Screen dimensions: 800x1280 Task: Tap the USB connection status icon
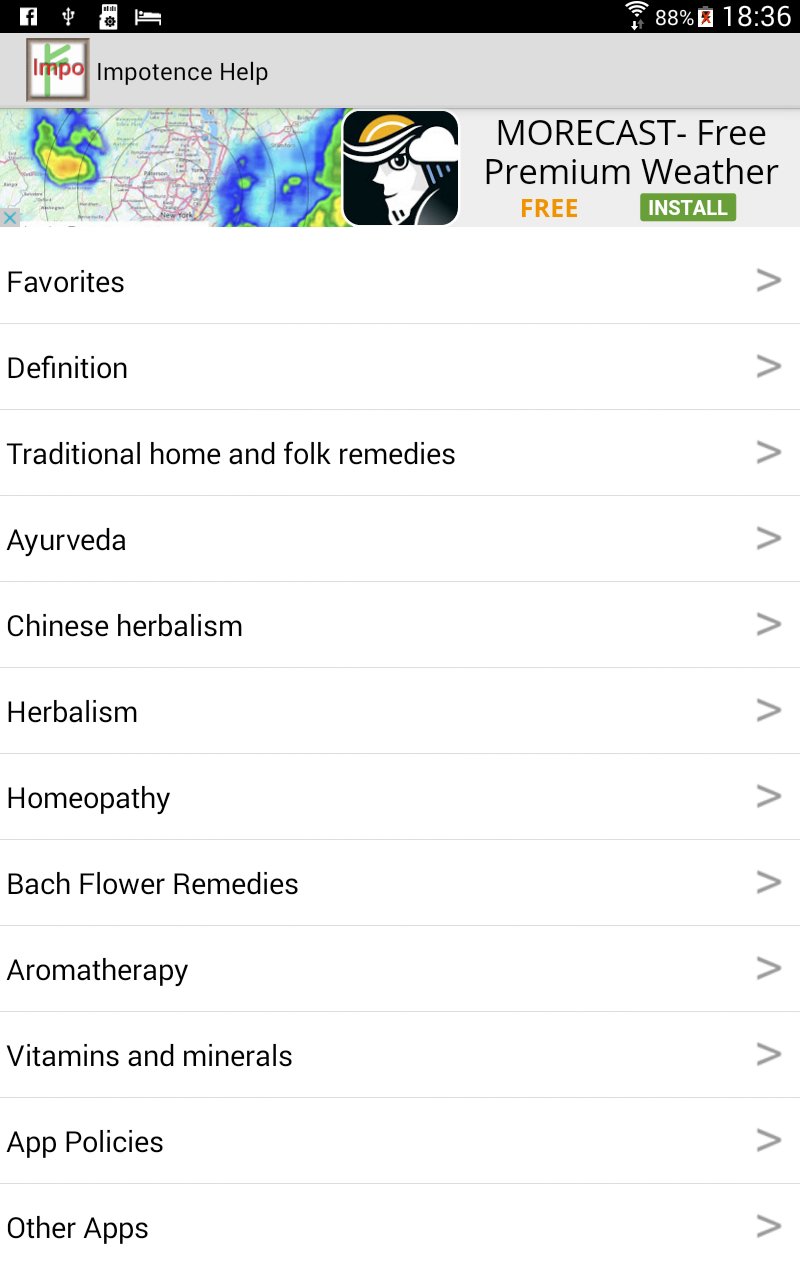(x=68, y=16)
